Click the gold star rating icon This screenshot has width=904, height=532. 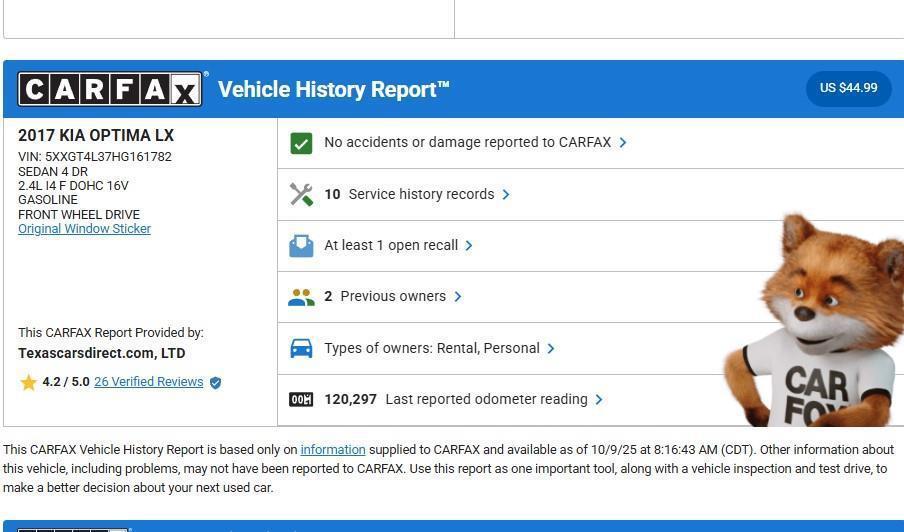28,382
